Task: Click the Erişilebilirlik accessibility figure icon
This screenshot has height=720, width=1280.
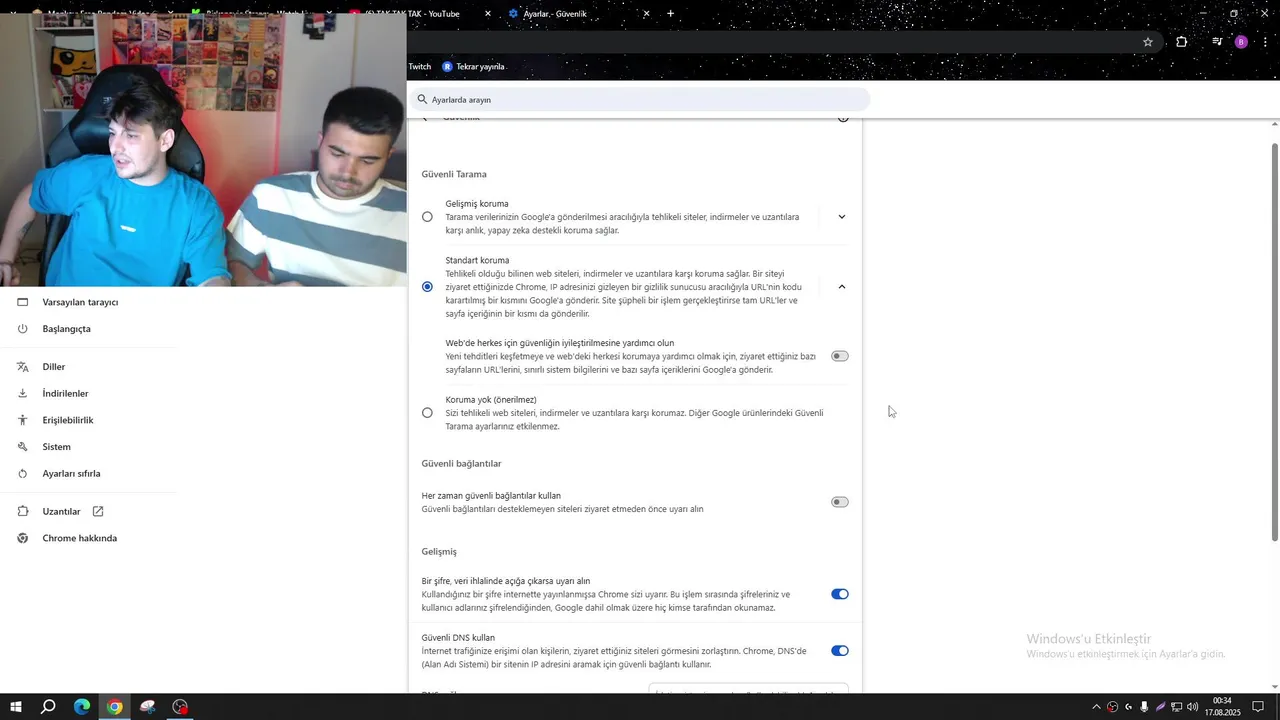Action: pos(22,420)
